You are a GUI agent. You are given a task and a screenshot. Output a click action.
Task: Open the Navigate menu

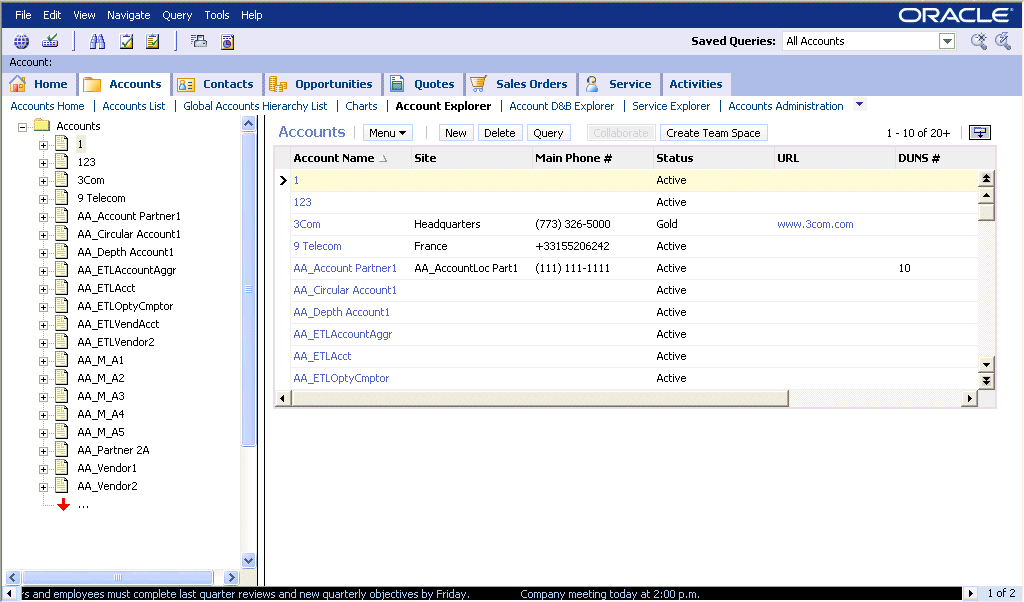(x=129, y=15)
